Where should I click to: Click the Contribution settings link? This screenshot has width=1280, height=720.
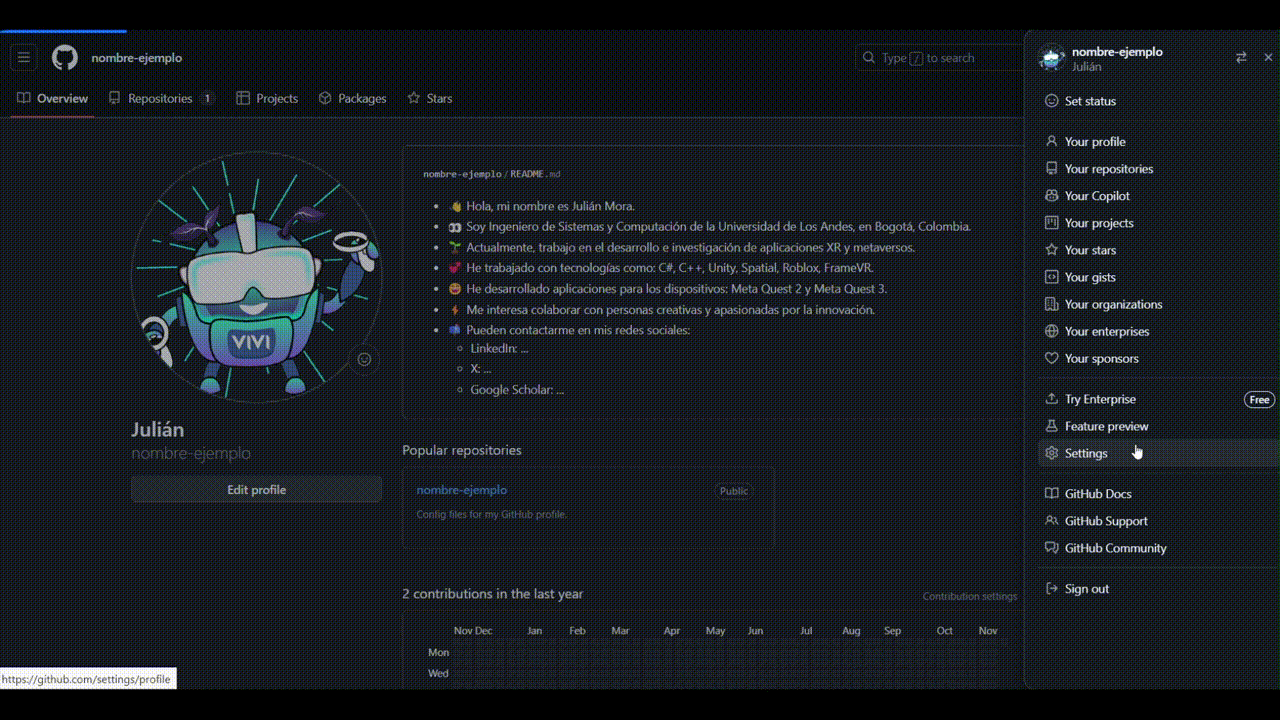point(969,596)
